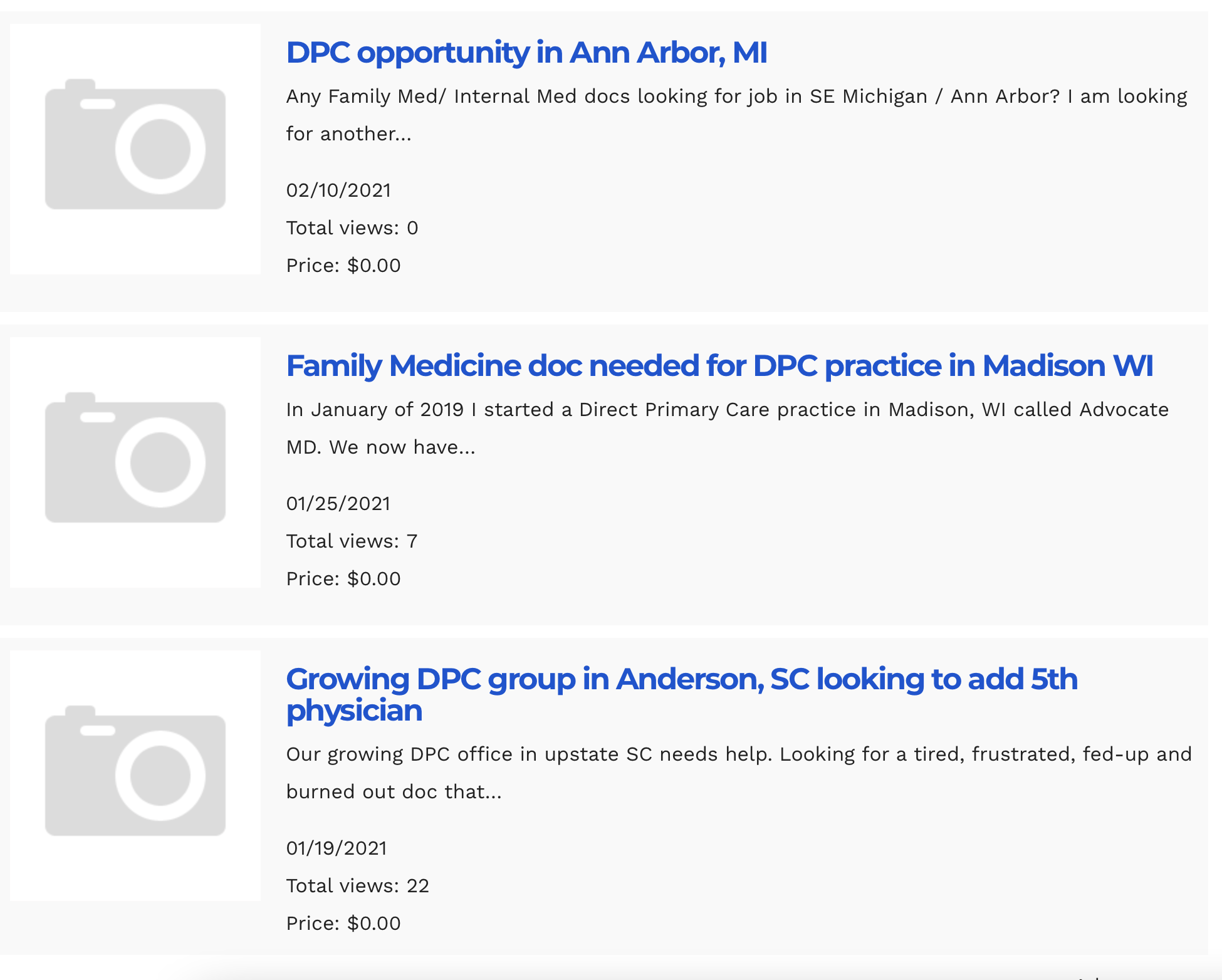Click the camera placeholder icon for Ann Arbor listing
The height and width of the screenshot is (980, 1222).
pyautogui.click(x=135, y=145)
